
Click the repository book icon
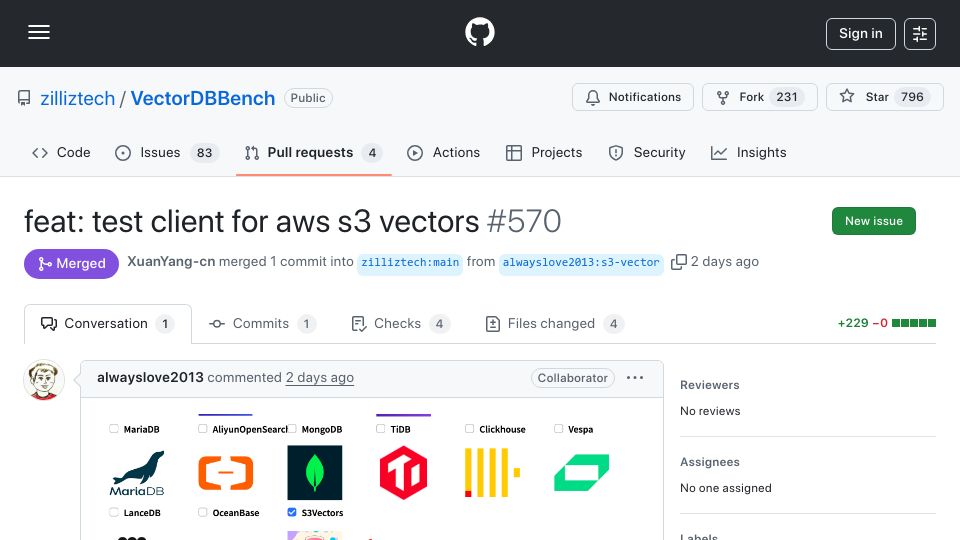click(x=24, y=98)
